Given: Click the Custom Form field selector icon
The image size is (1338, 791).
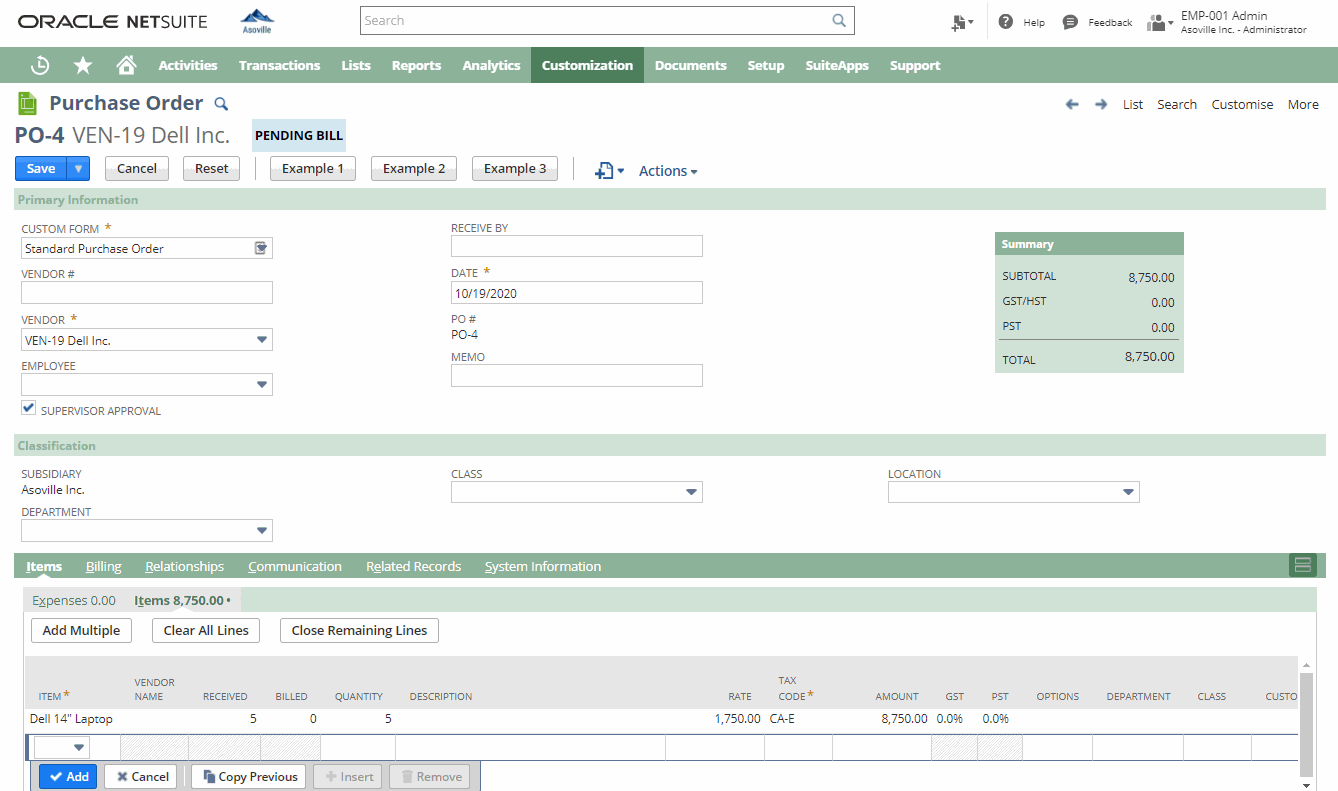Looking at the screenshot, I should click(x=261, y=248).
